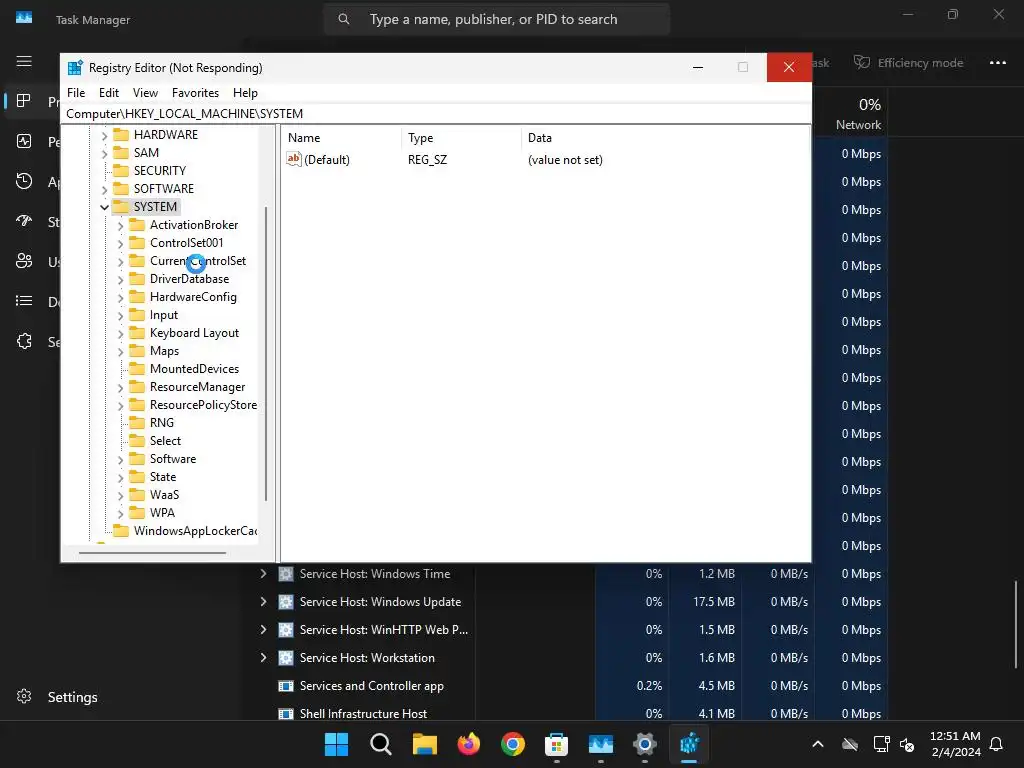The height and width of the screenshot is (768, 1024).
Task: Open the Help menu in Registry Editor
Action: pyautogui.click(x=245, y=93)
